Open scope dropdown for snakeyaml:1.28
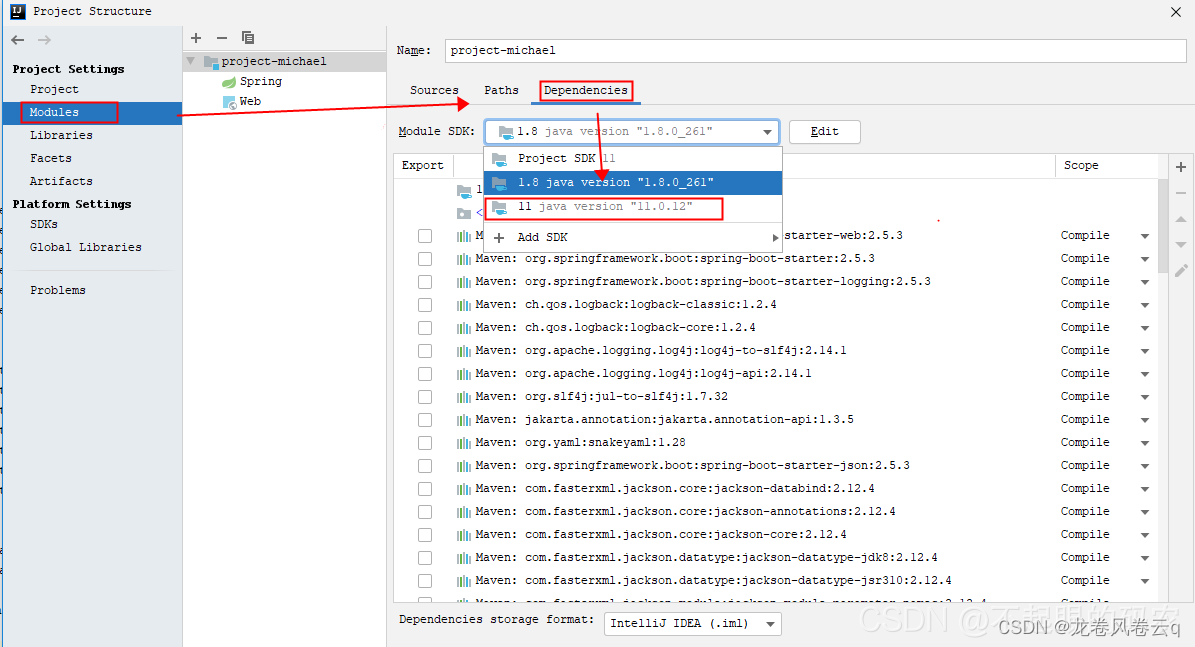The height and width of the screenshot is (647, 1195). point(1145,444)
